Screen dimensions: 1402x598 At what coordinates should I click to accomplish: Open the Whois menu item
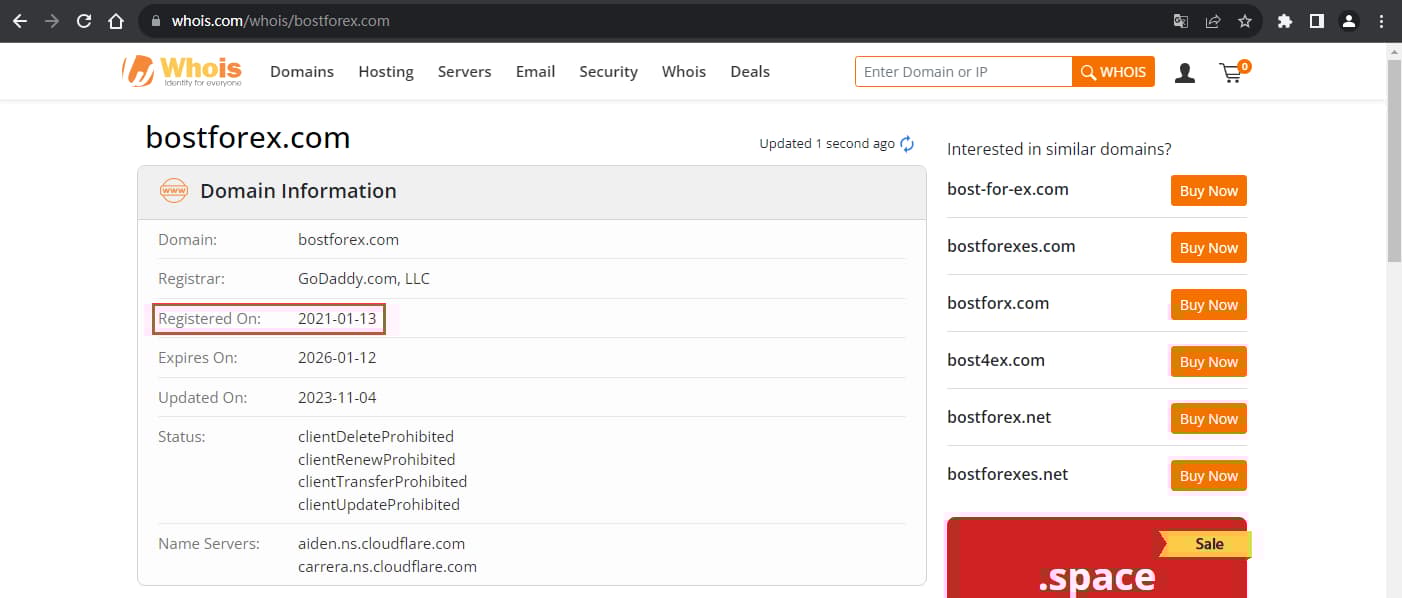click(x=684, y=72)
